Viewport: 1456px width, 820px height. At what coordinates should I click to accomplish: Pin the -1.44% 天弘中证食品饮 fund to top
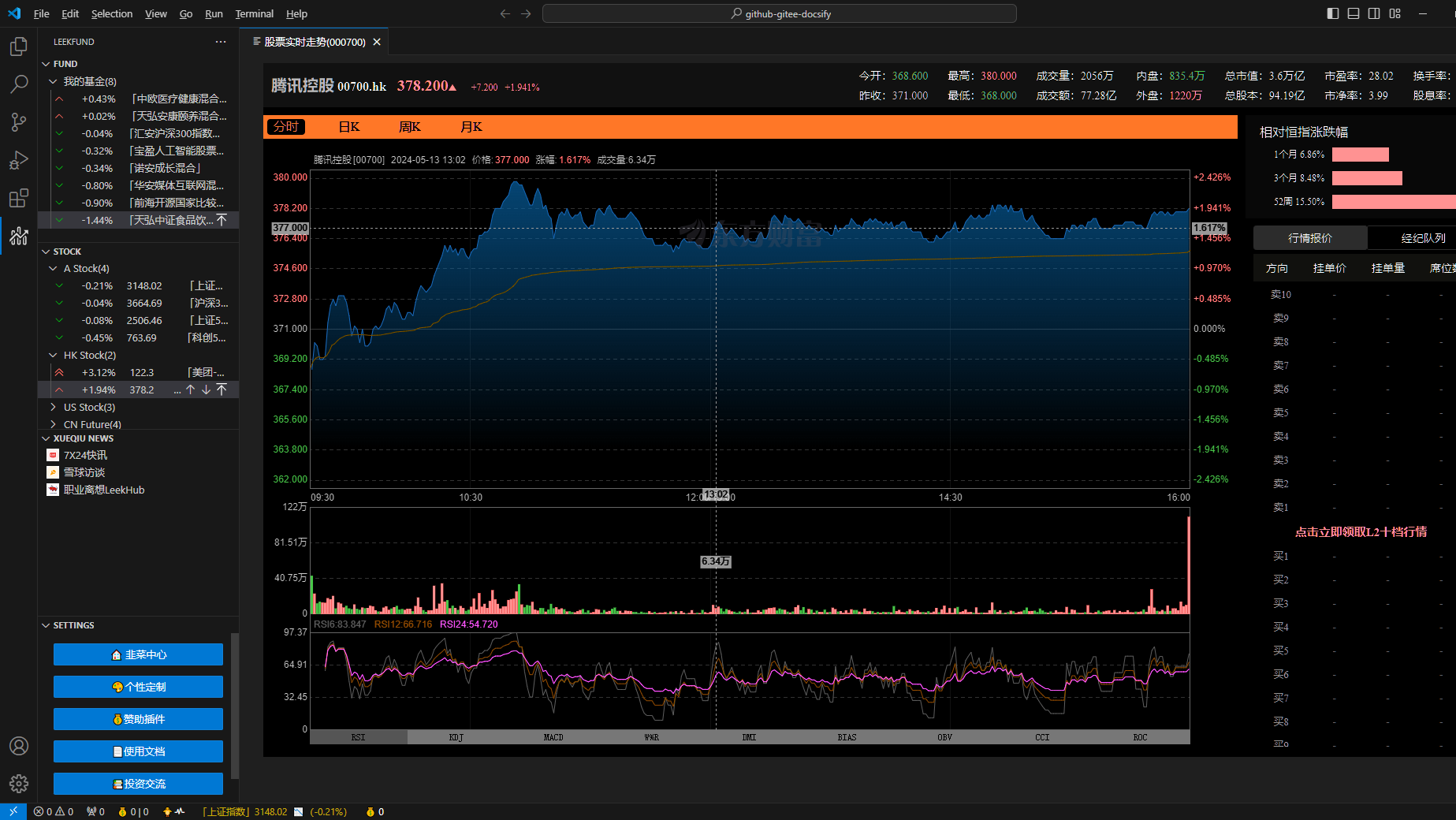click(x=222, y=220)
